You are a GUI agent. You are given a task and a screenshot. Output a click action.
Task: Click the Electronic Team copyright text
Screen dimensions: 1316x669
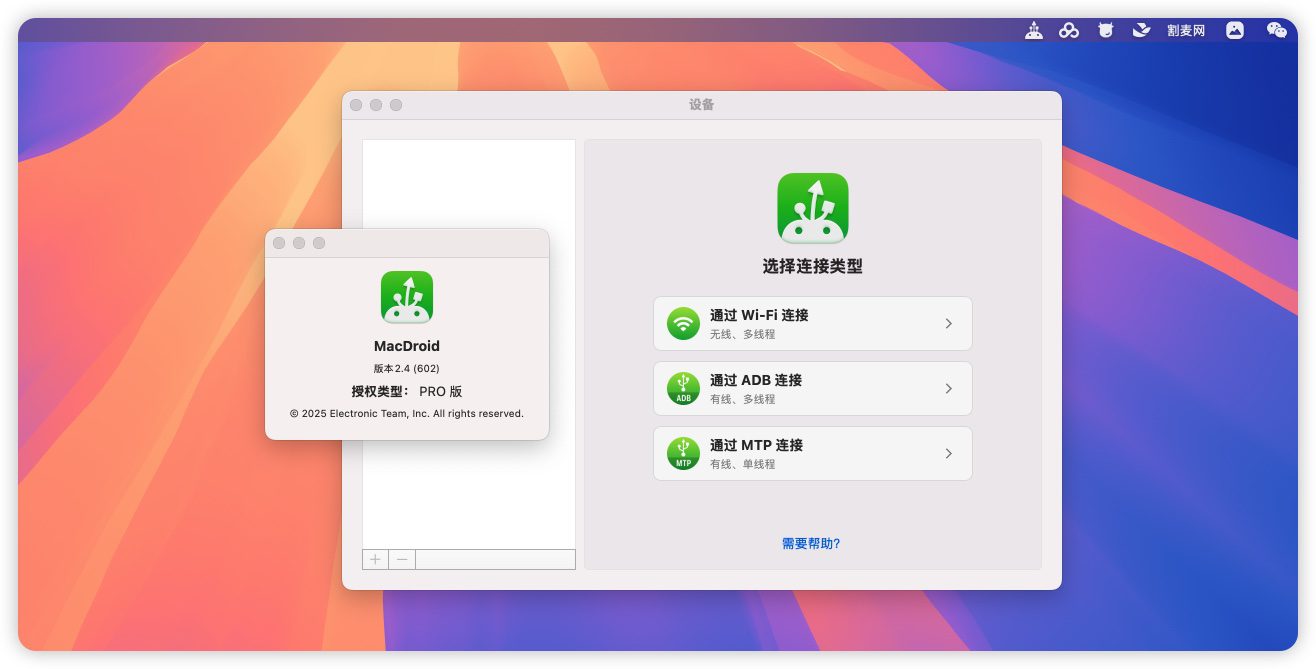tap(407, 413)
